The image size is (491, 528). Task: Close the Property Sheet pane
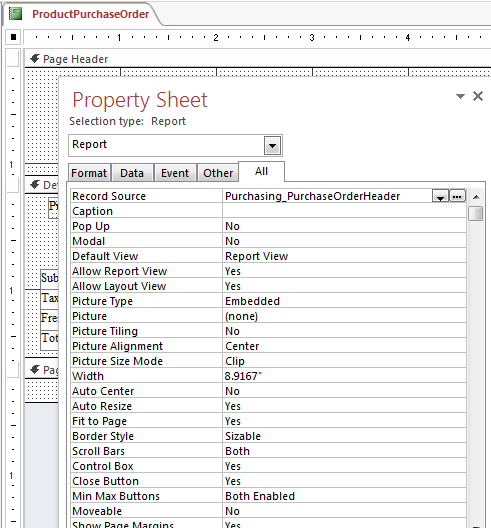coord(478,96)
